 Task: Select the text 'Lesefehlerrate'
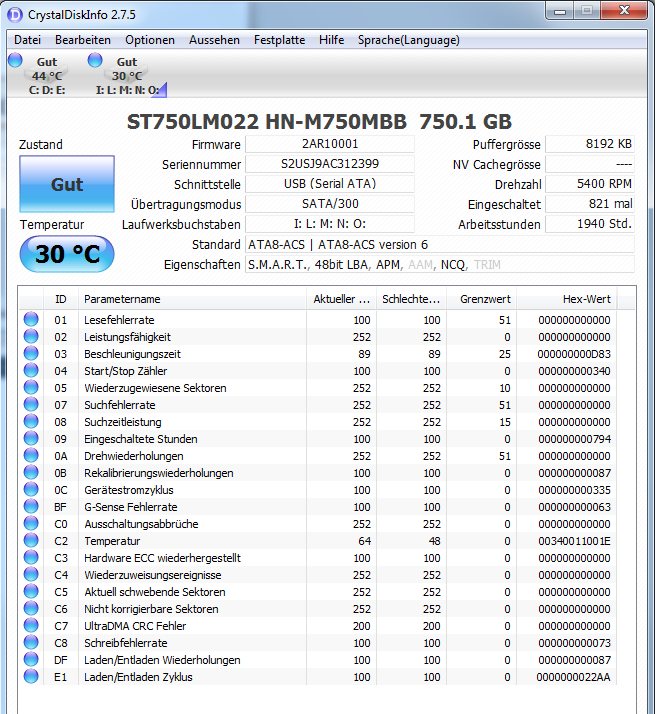click(119, 320)
